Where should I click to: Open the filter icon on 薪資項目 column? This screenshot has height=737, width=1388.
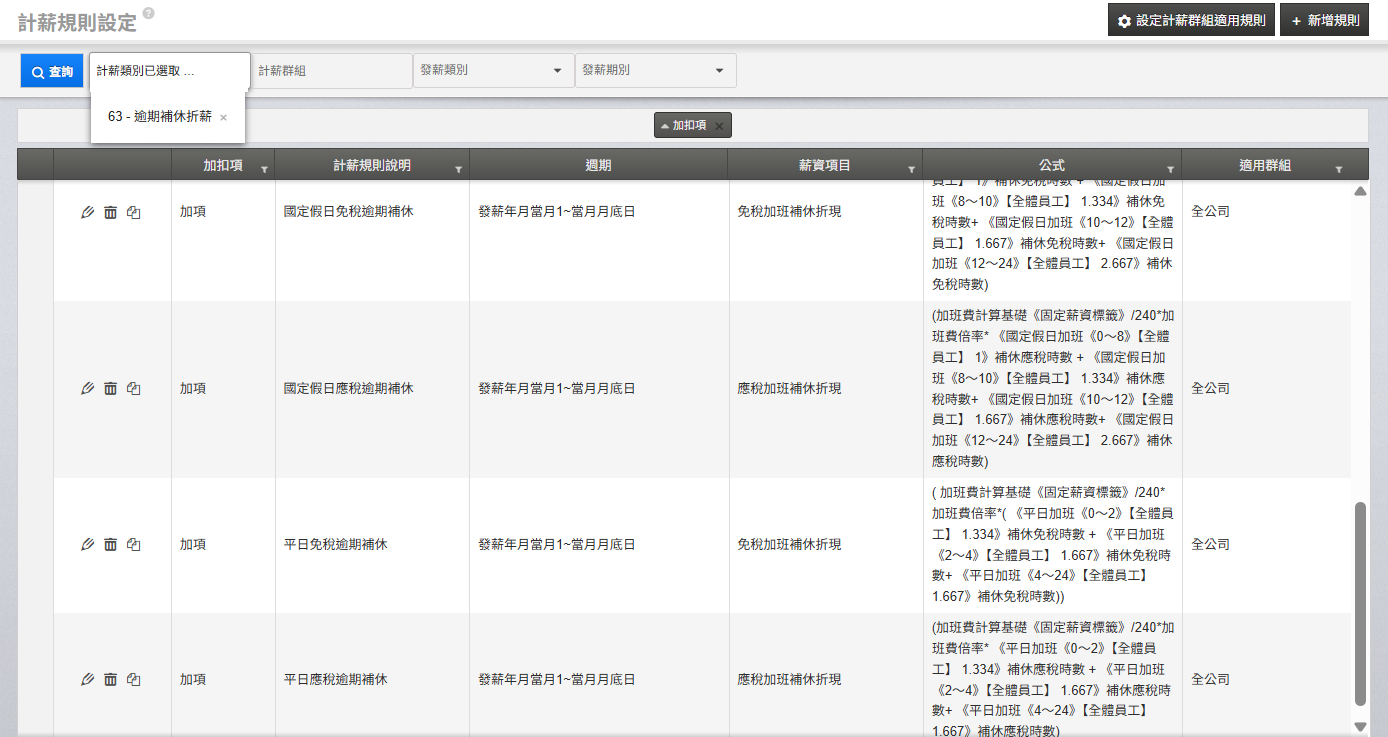[911, 170]
